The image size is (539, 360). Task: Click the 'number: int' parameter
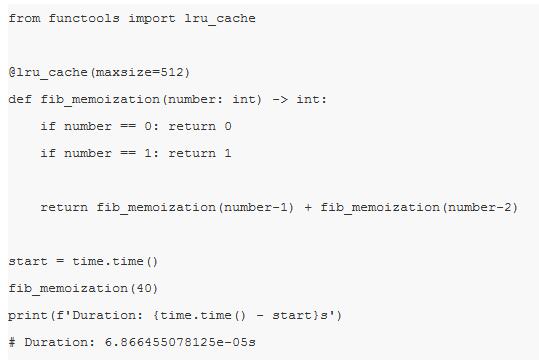212,99
